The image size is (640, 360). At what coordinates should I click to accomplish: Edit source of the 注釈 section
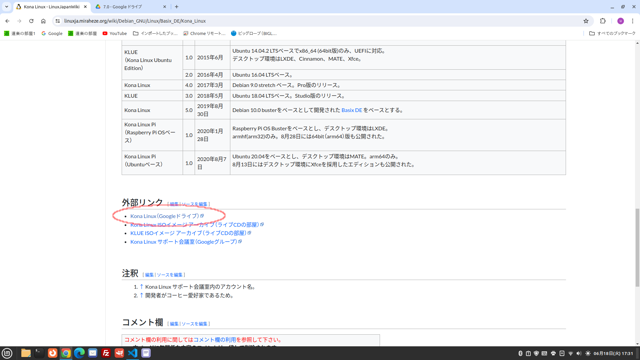point(170,275)
